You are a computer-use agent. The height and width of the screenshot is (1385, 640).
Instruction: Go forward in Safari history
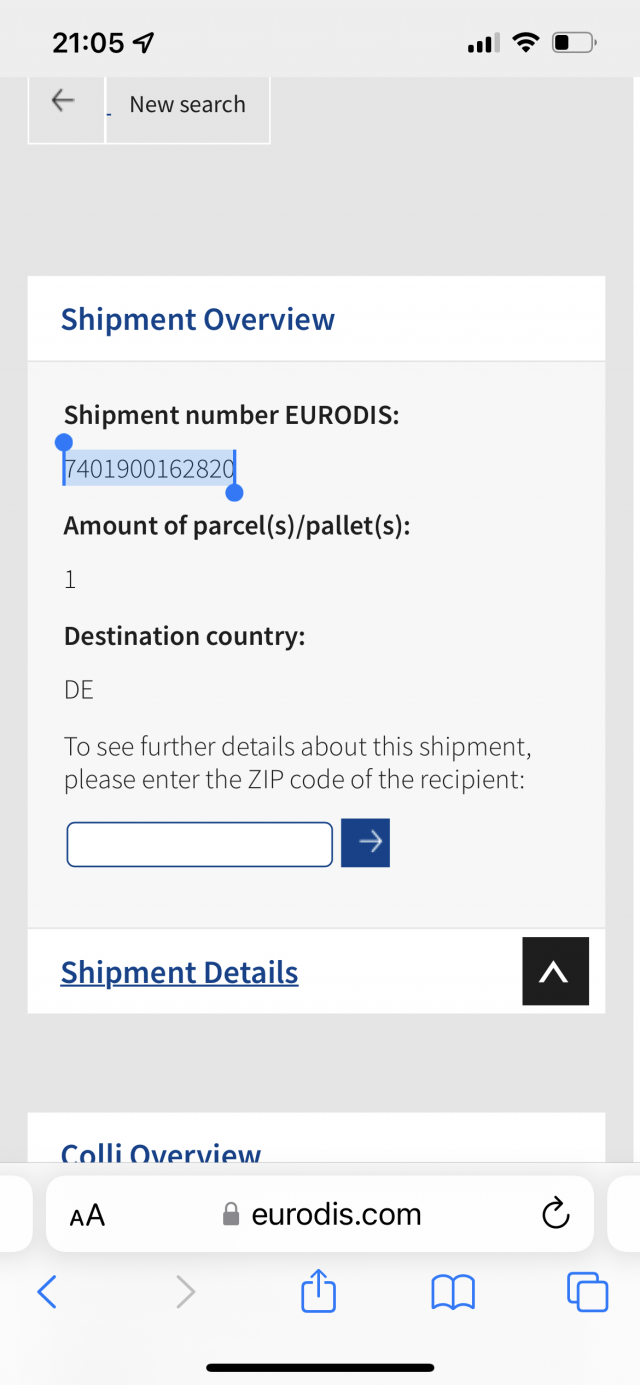(185, 1293)
